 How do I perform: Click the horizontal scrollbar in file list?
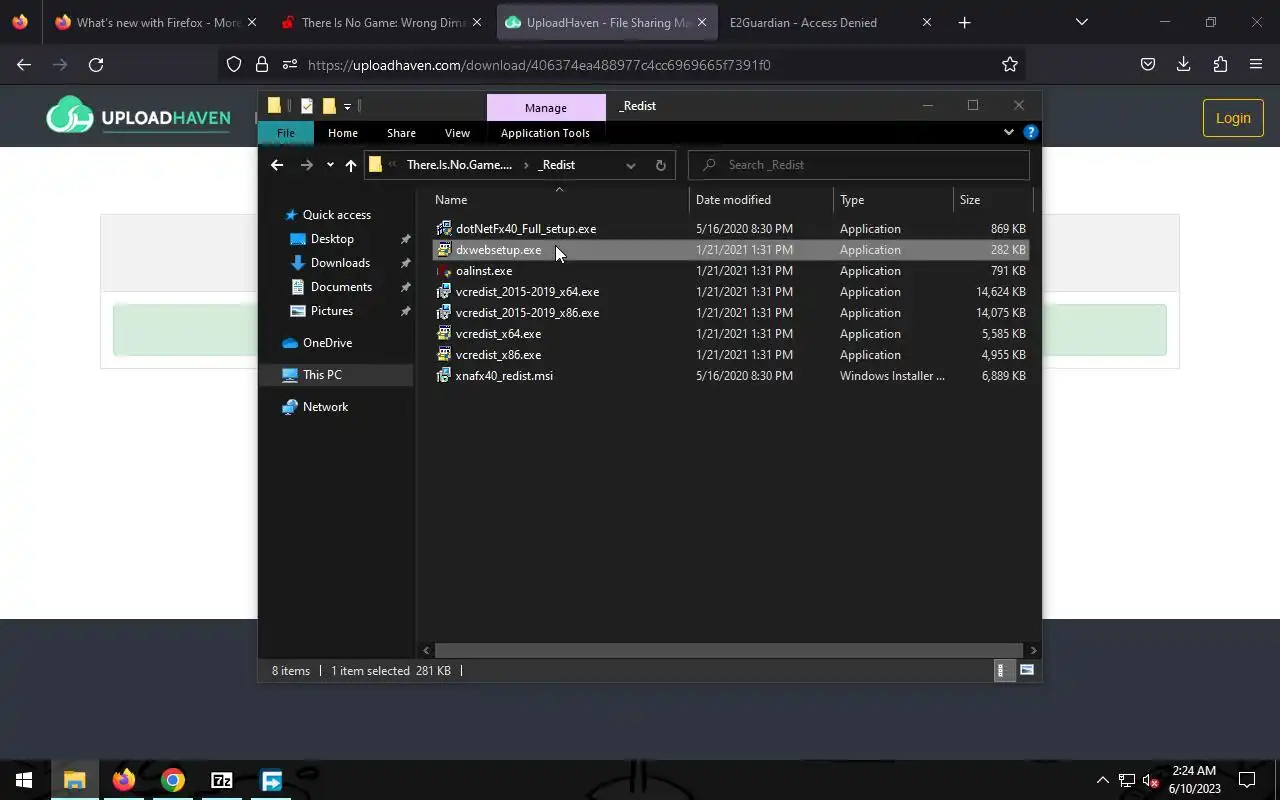point(728,650)
